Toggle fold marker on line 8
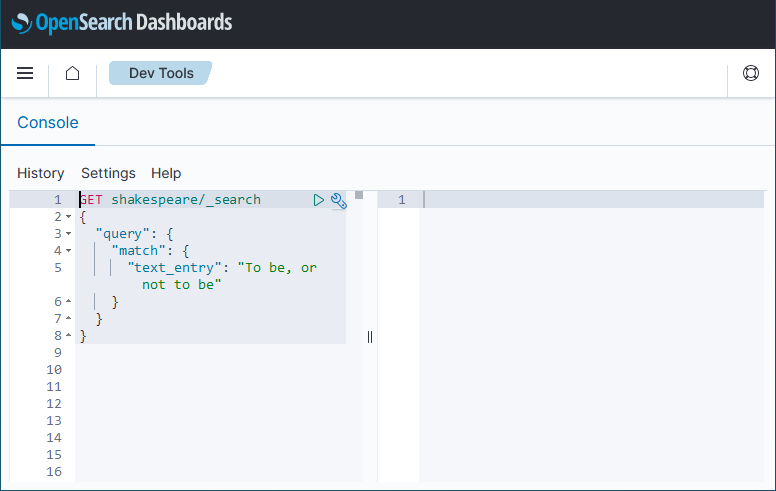 69,336
